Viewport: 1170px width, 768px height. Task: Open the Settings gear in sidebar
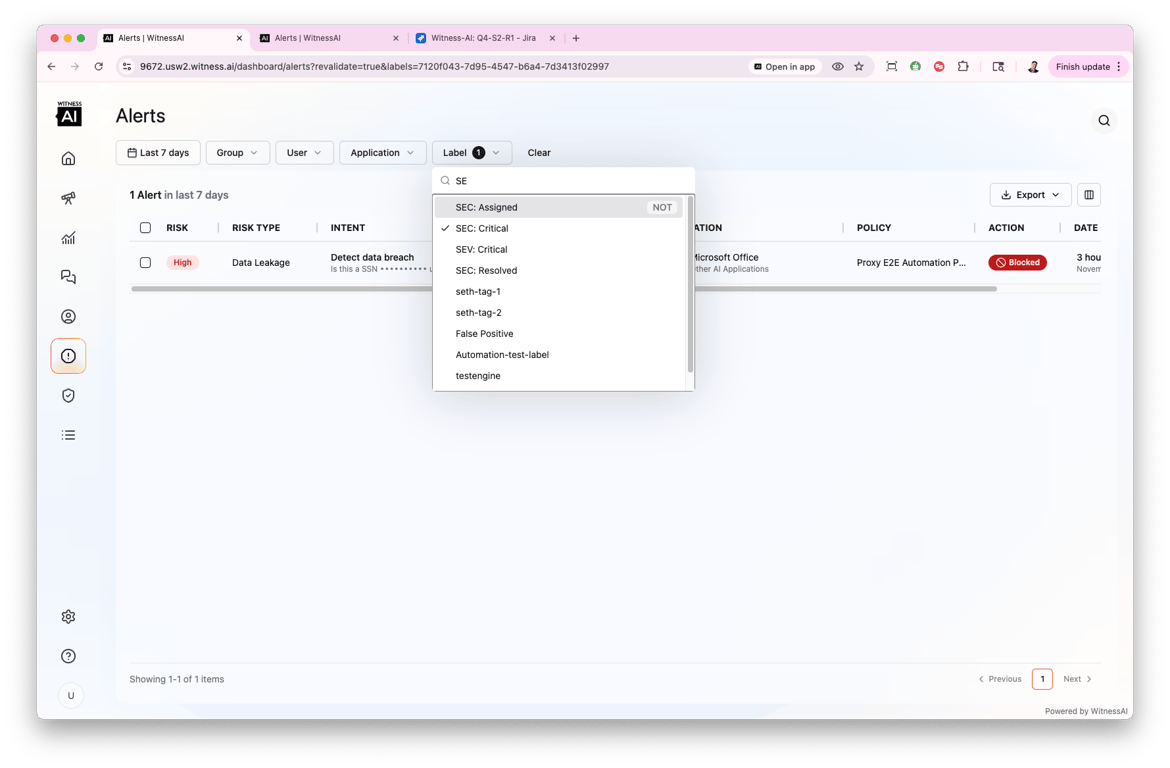(x=68, y=616)
